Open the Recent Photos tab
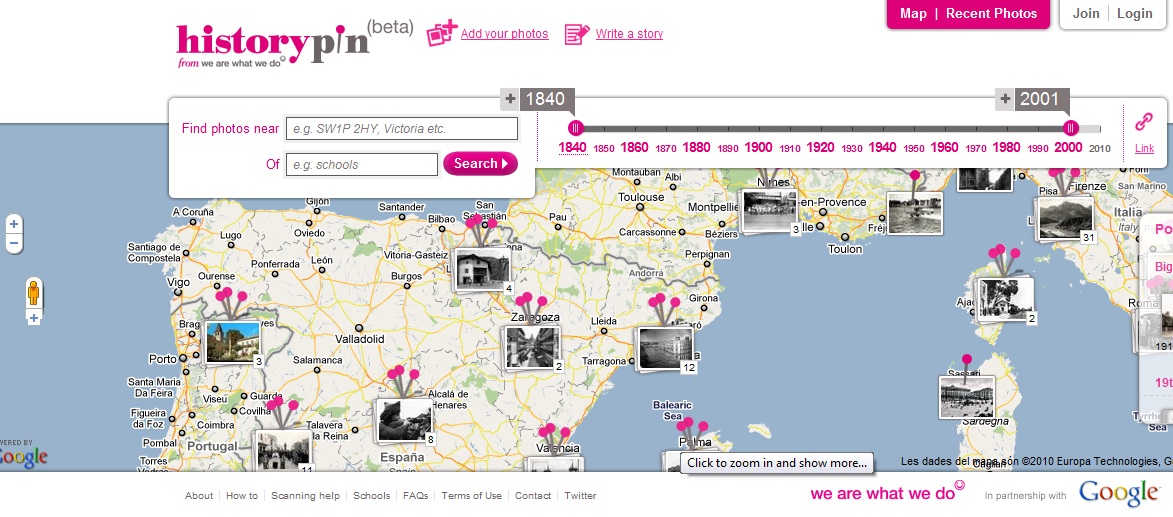 pyautogui.click(x=991, y=13)
